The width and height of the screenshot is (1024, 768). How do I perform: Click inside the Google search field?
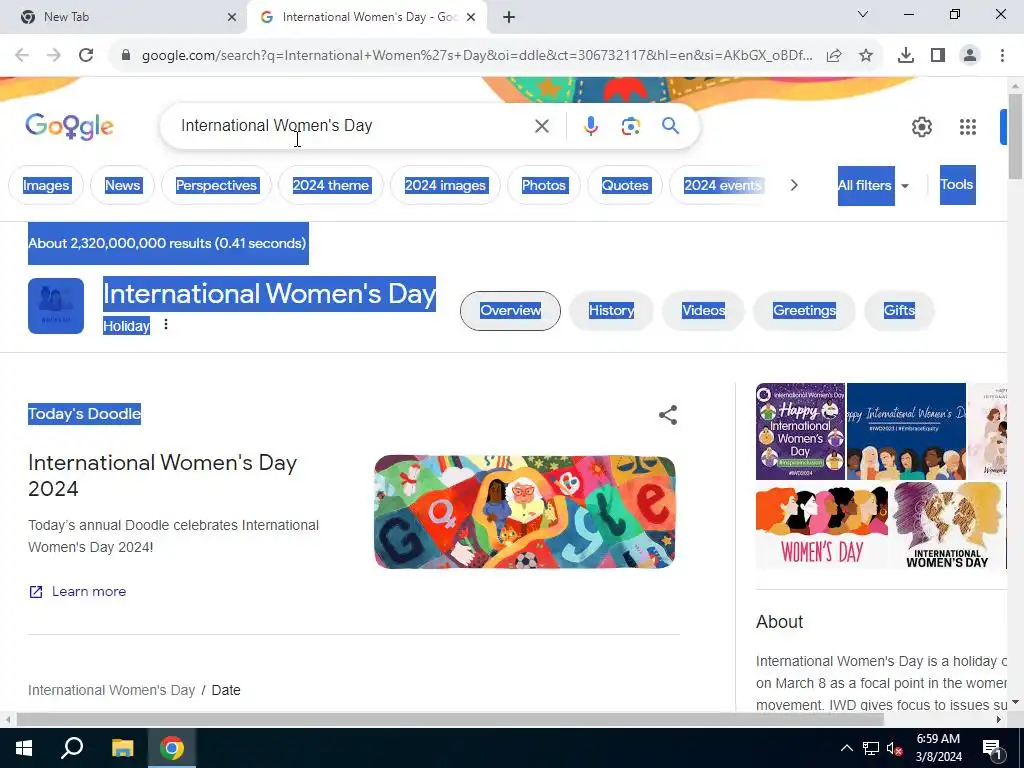point(353,126)
